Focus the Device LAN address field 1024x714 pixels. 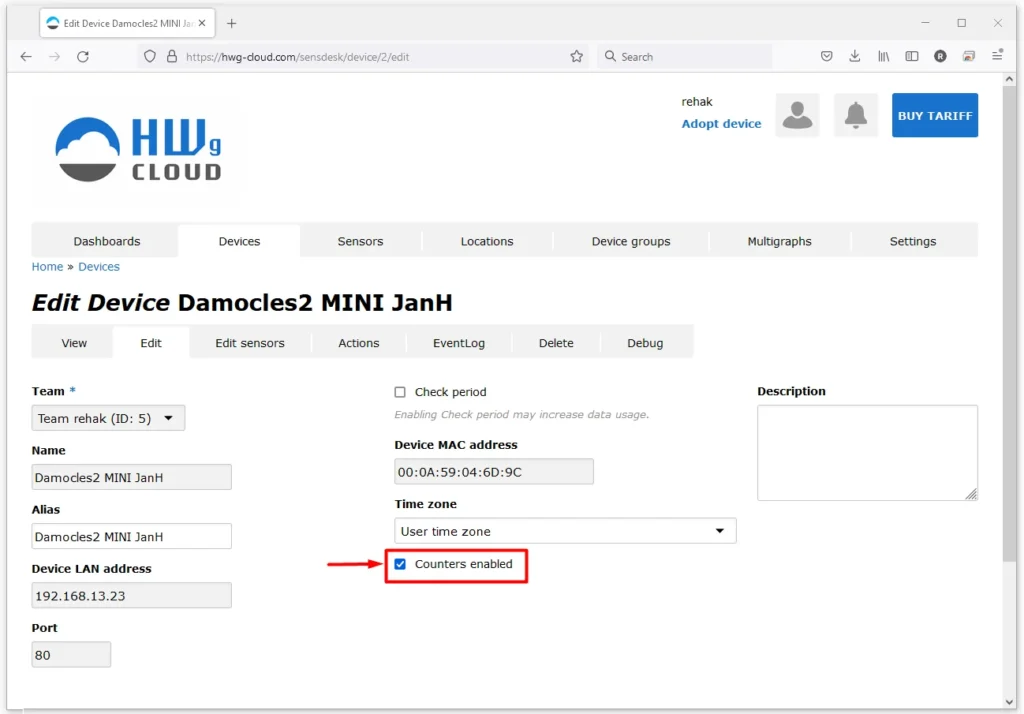pos(131,596)
